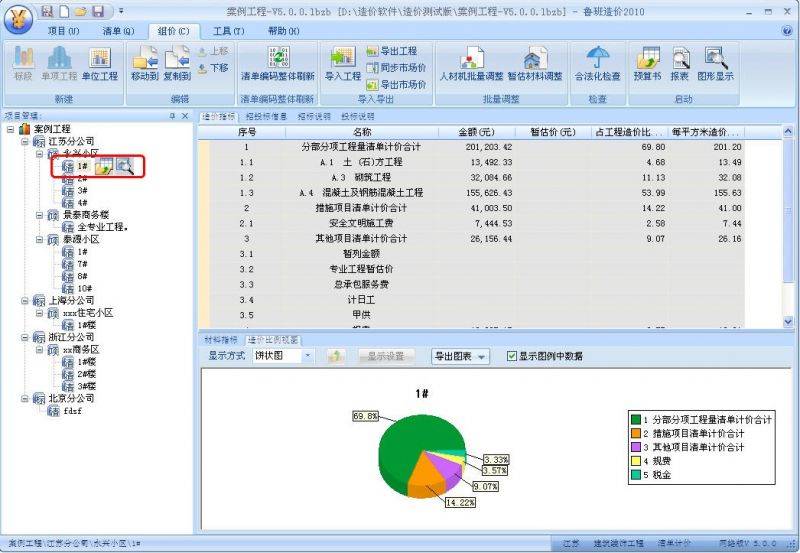Collapse the 案例工程 root node
The width and height of the screenshot is (800, 553).
tap(10, 130)
